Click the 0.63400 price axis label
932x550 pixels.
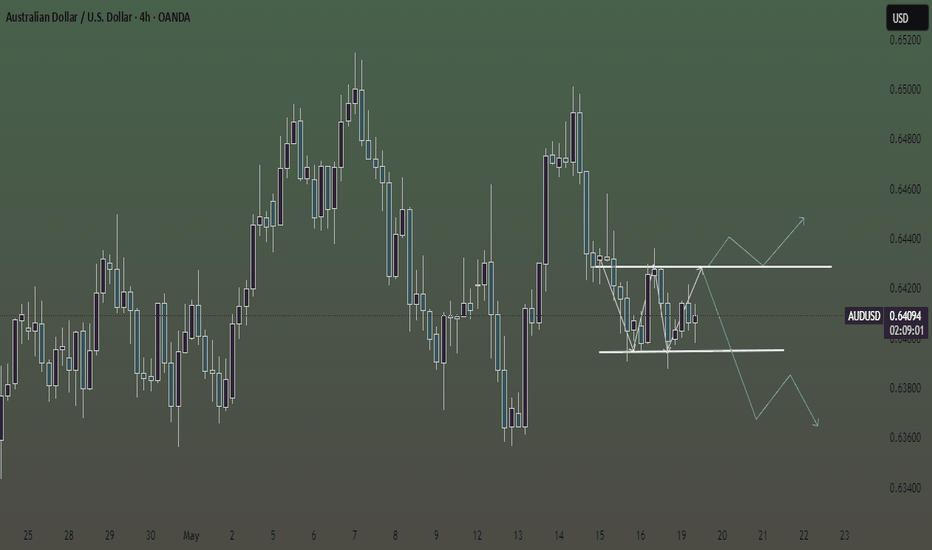point(905,488)
